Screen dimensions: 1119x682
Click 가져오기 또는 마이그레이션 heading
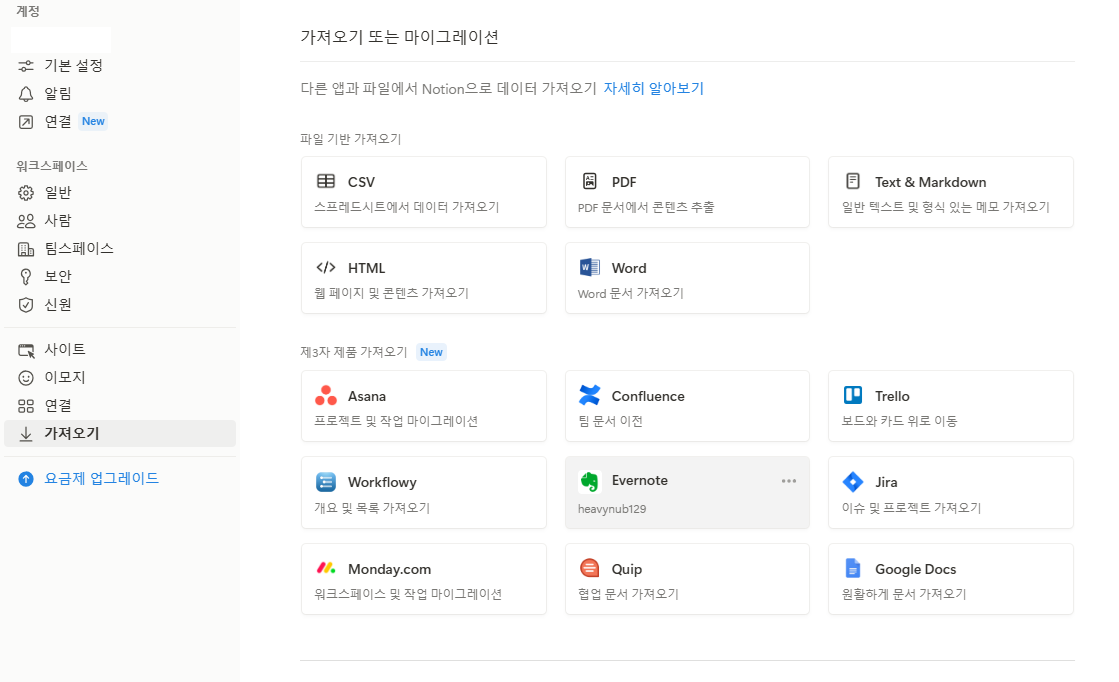[399, 37]
